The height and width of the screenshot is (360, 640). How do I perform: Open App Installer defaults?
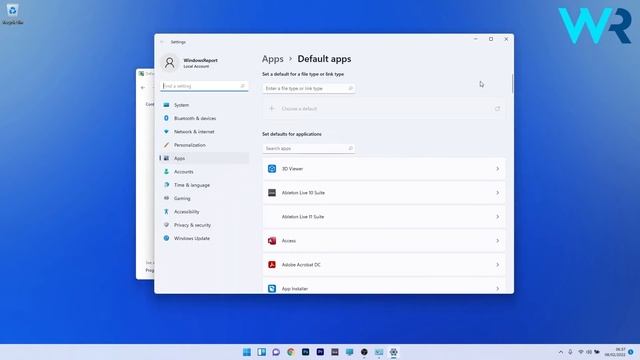click(x=384, y=286)
